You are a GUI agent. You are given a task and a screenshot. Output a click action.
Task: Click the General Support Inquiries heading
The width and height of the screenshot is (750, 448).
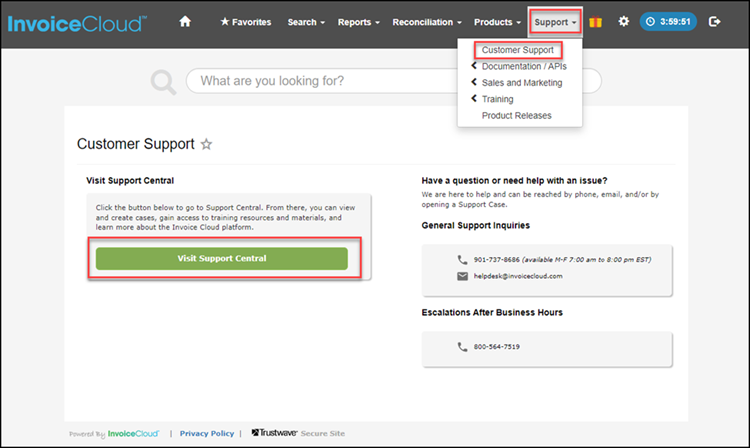(475, 225)
